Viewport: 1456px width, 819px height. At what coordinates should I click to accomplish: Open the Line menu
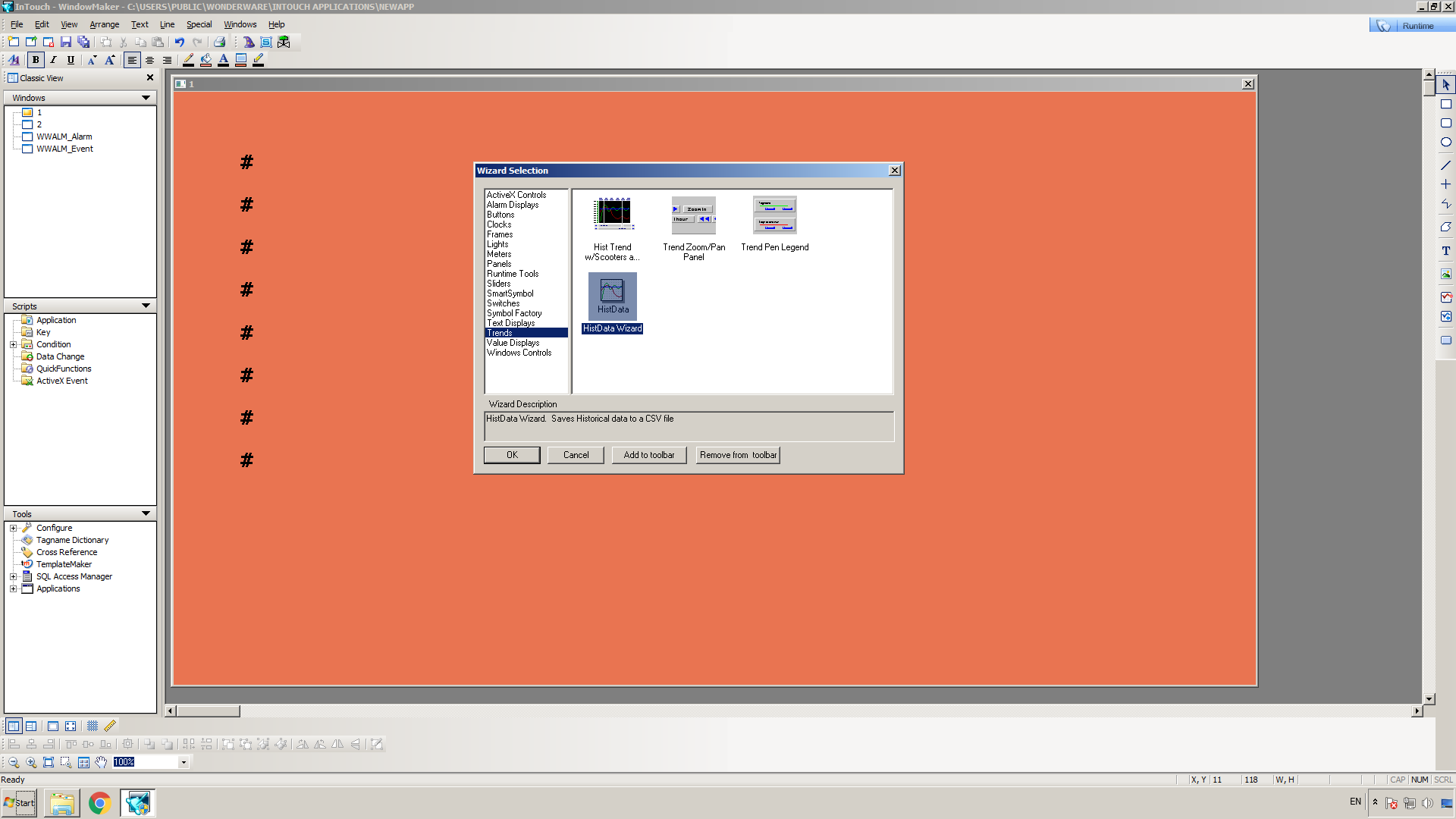click(167, 24)
